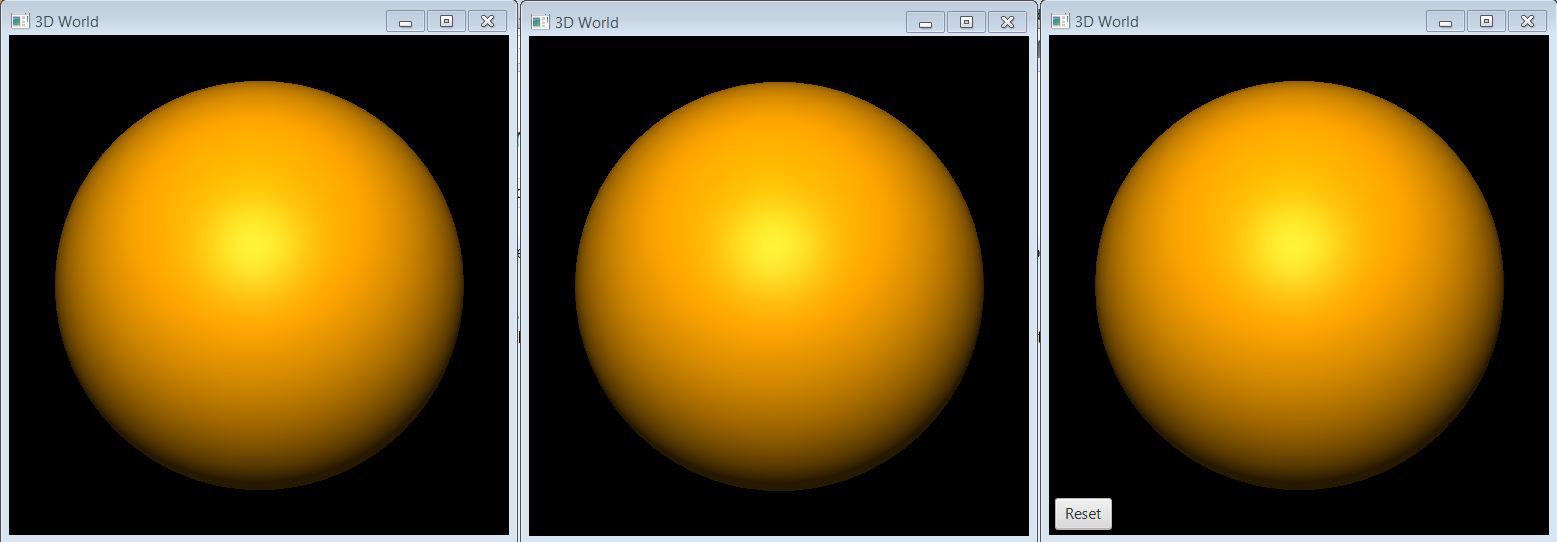This screenshot has width=1557, height=542.
Task: Minimize the right 3D World window
Action: (x=1445, y=22)
